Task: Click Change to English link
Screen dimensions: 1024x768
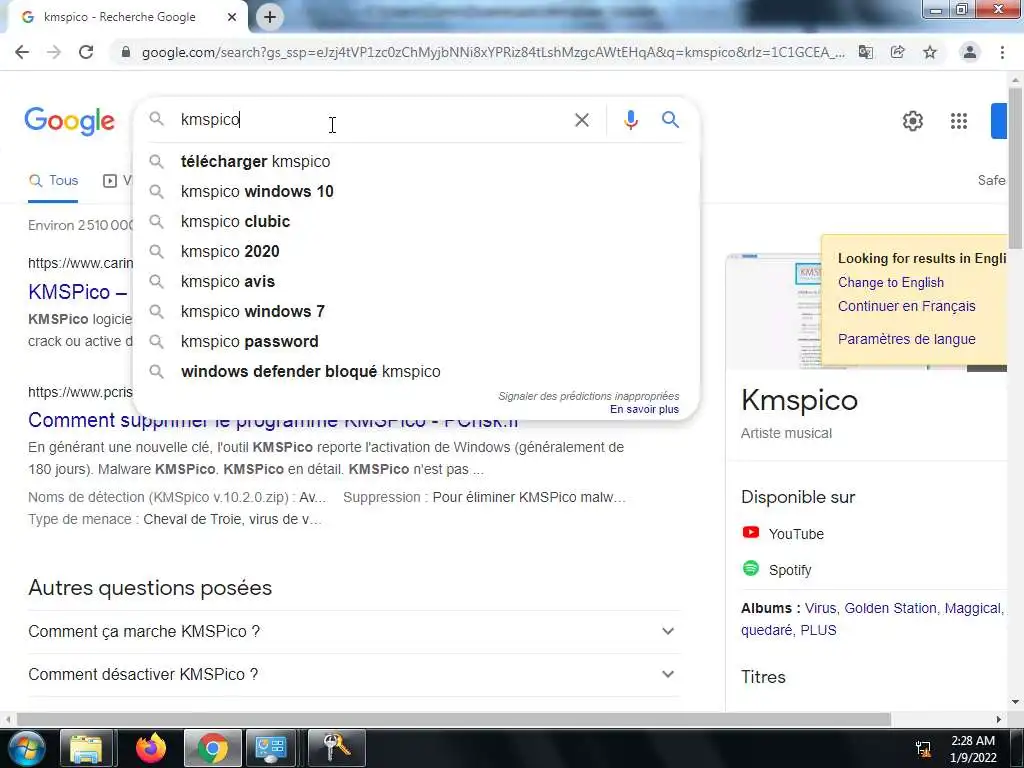Action: point(890,283)
